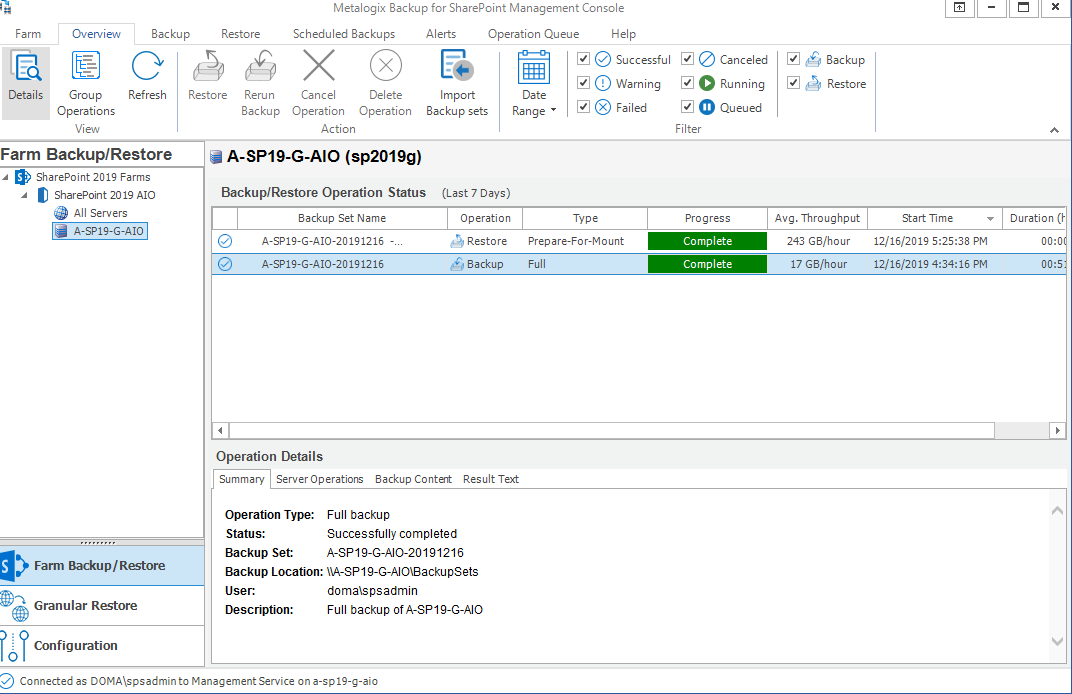Click the Warning filter status icon
The image size is (1072, 694).
coord(603,83)
